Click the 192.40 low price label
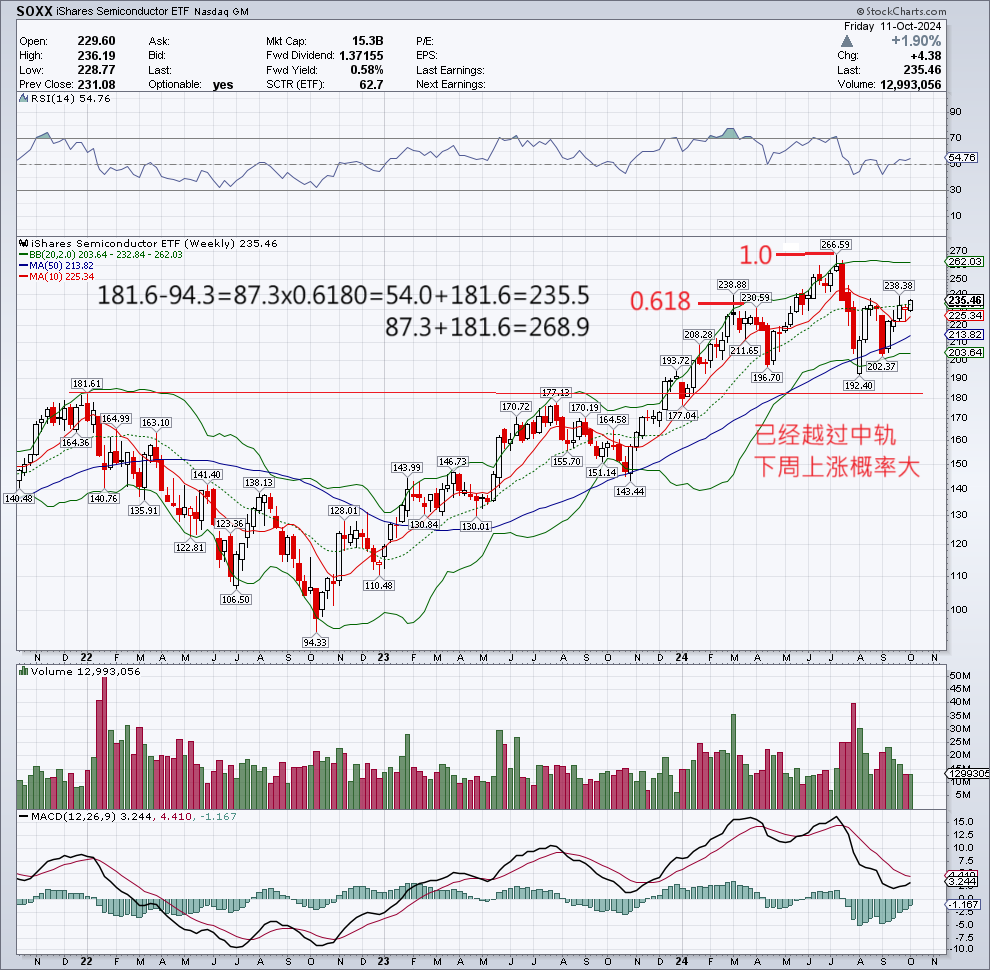 click(859, 385)
